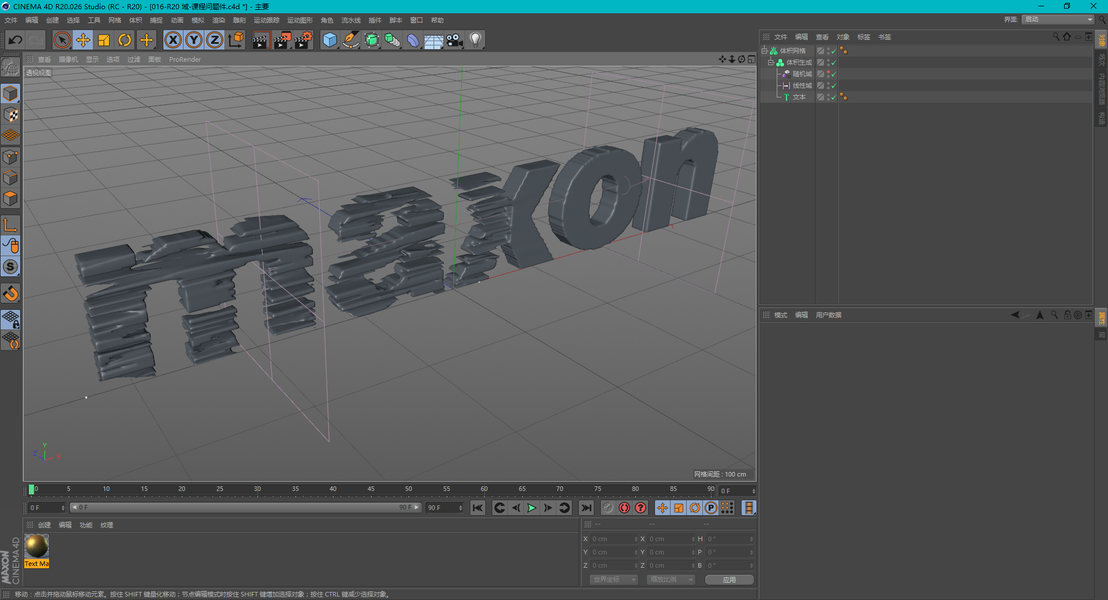The image size is (1108, 600).
Task: Go to the end of the animation
Action: 586,507
